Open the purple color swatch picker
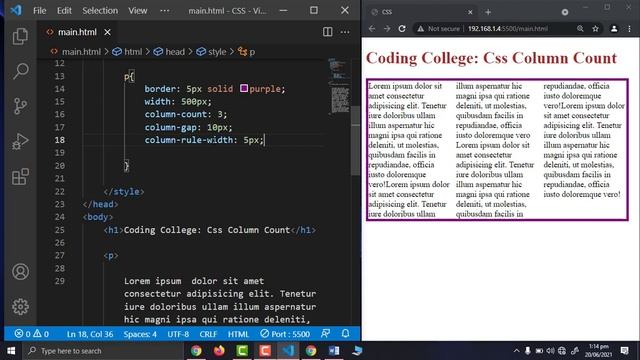The width and height of the screenshot is (640, 360). coord(244,88)
